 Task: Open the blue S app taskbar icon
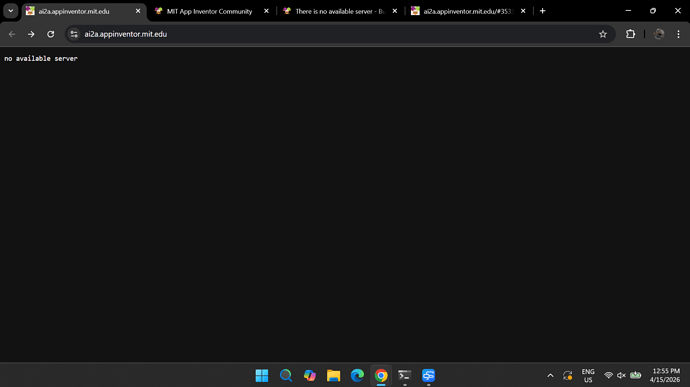point(429,376)
